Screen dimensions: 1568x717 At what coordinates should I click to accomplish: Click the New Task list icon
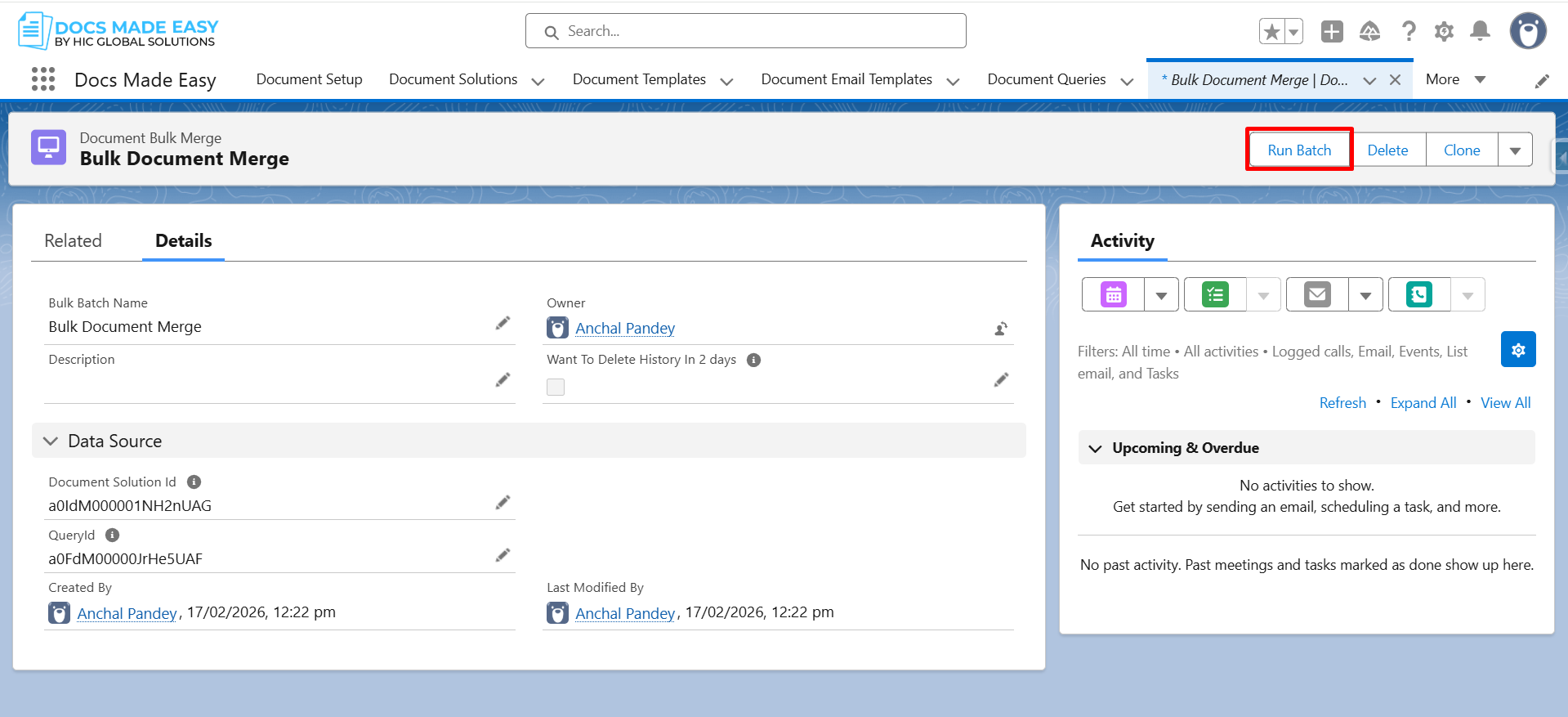pyautogui.click(x=1215, y=294)
